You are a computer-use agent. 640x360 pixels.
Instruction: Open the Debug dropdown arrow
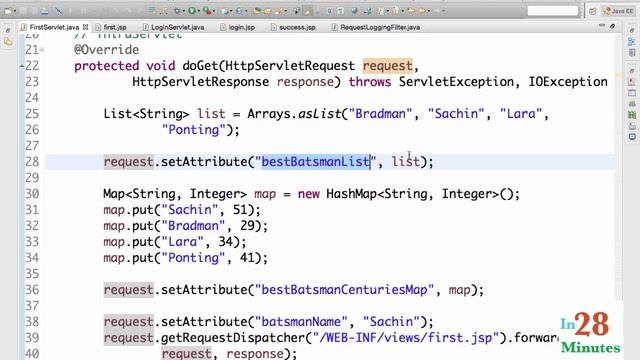tap(184, 11)
